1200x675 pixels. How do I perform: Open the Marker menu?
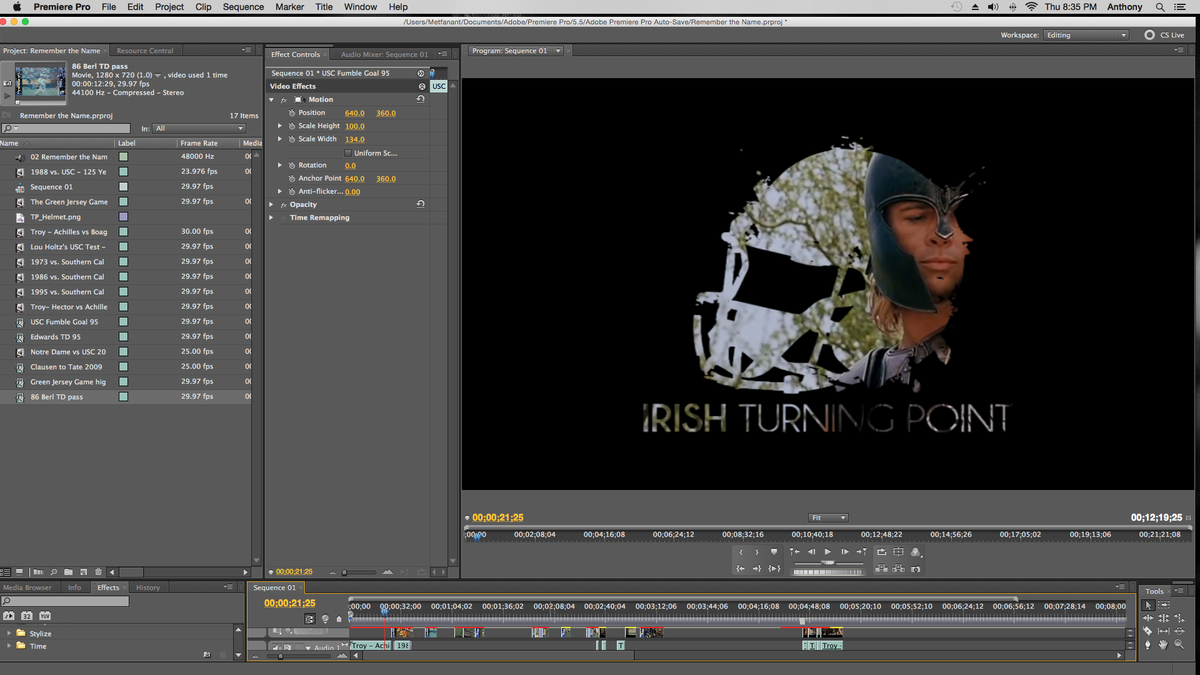[290, 7]
